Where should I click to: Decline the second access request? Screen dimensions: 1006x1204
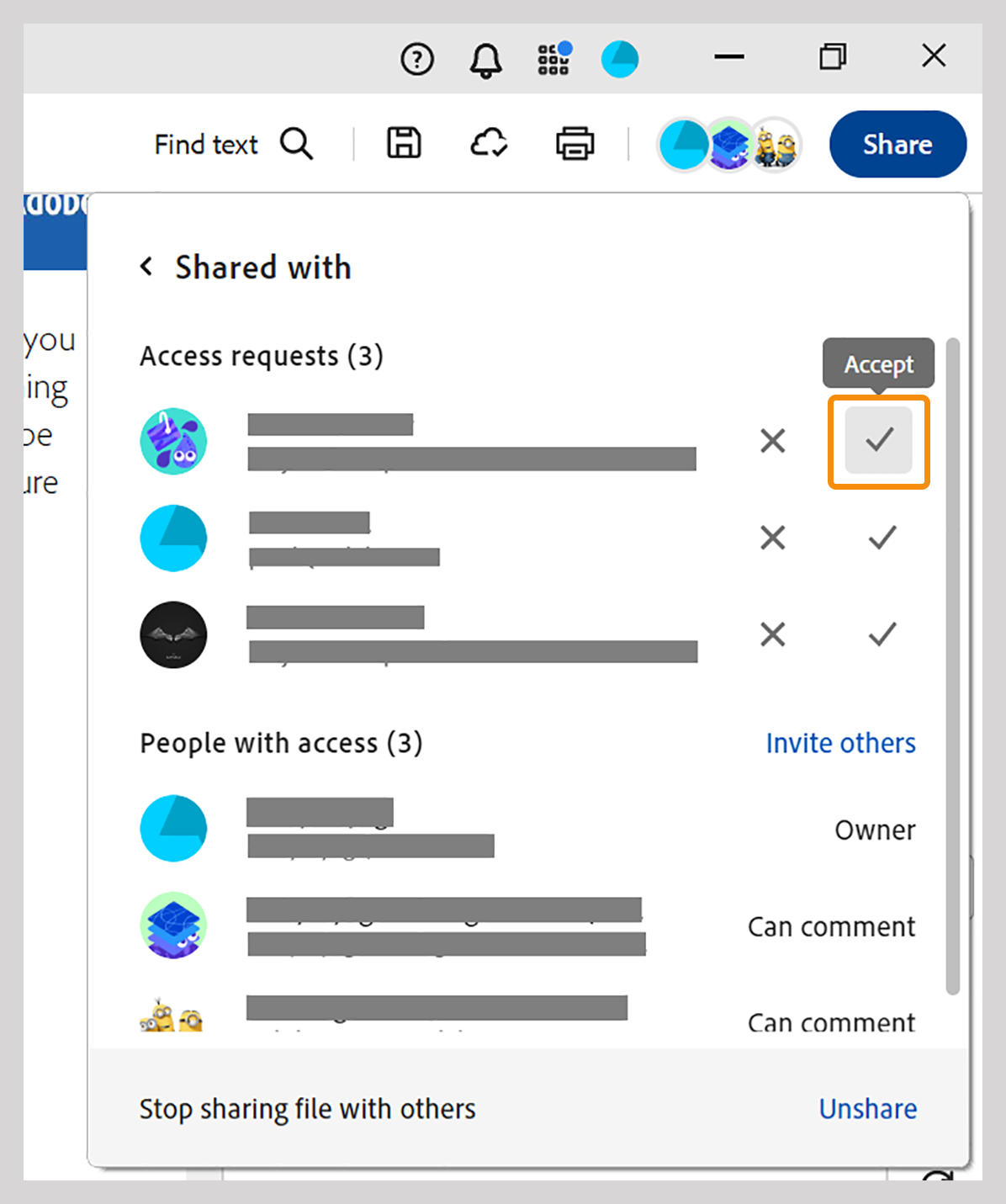point(772,538)
